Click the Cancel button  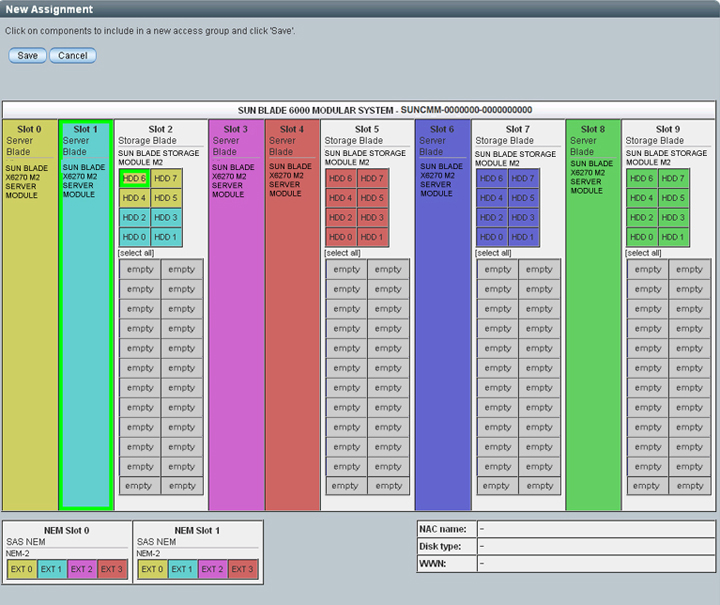click(73, 56)
